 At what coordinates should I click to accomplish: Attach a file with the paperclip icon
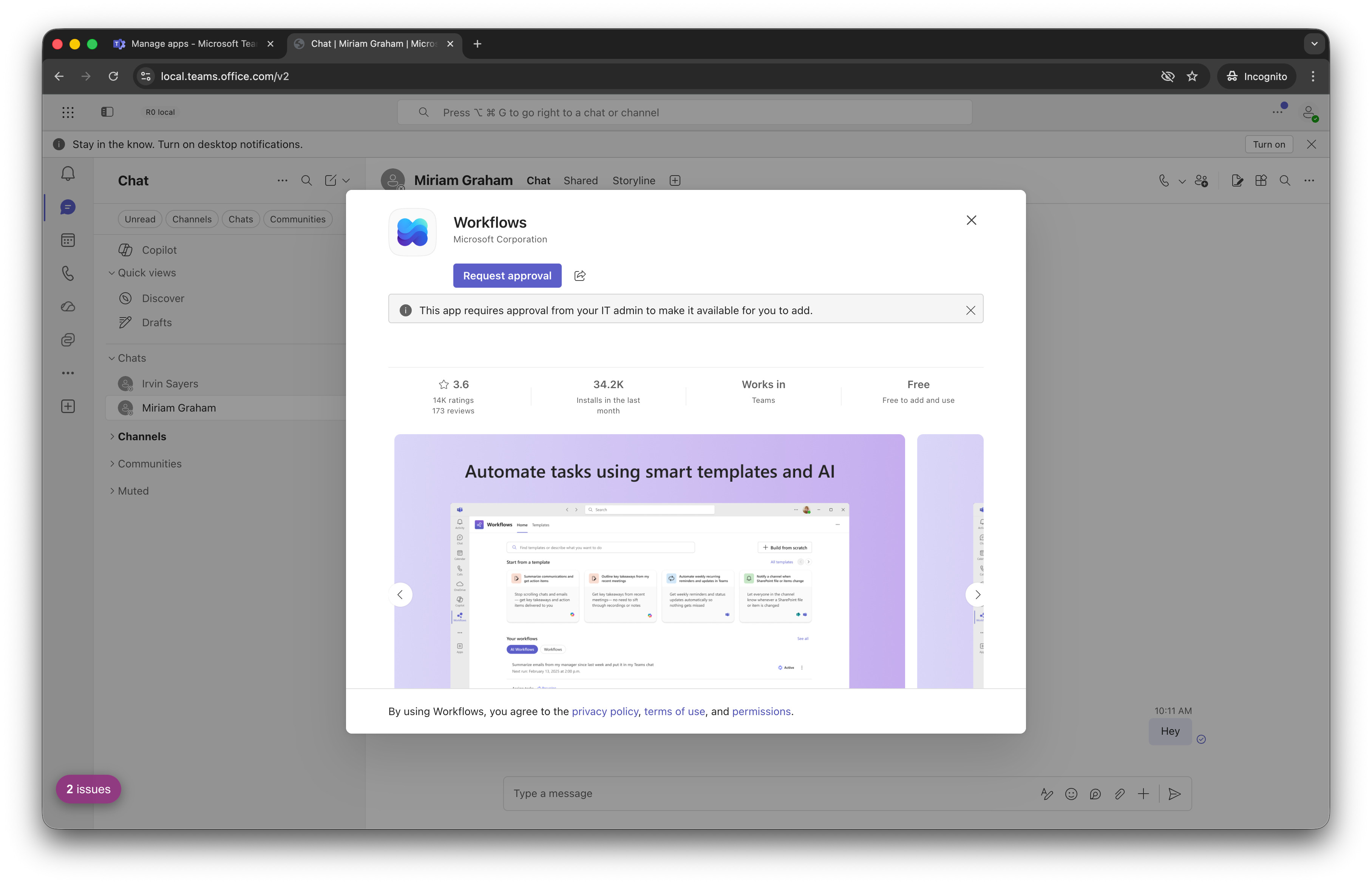pos(1120,794)
